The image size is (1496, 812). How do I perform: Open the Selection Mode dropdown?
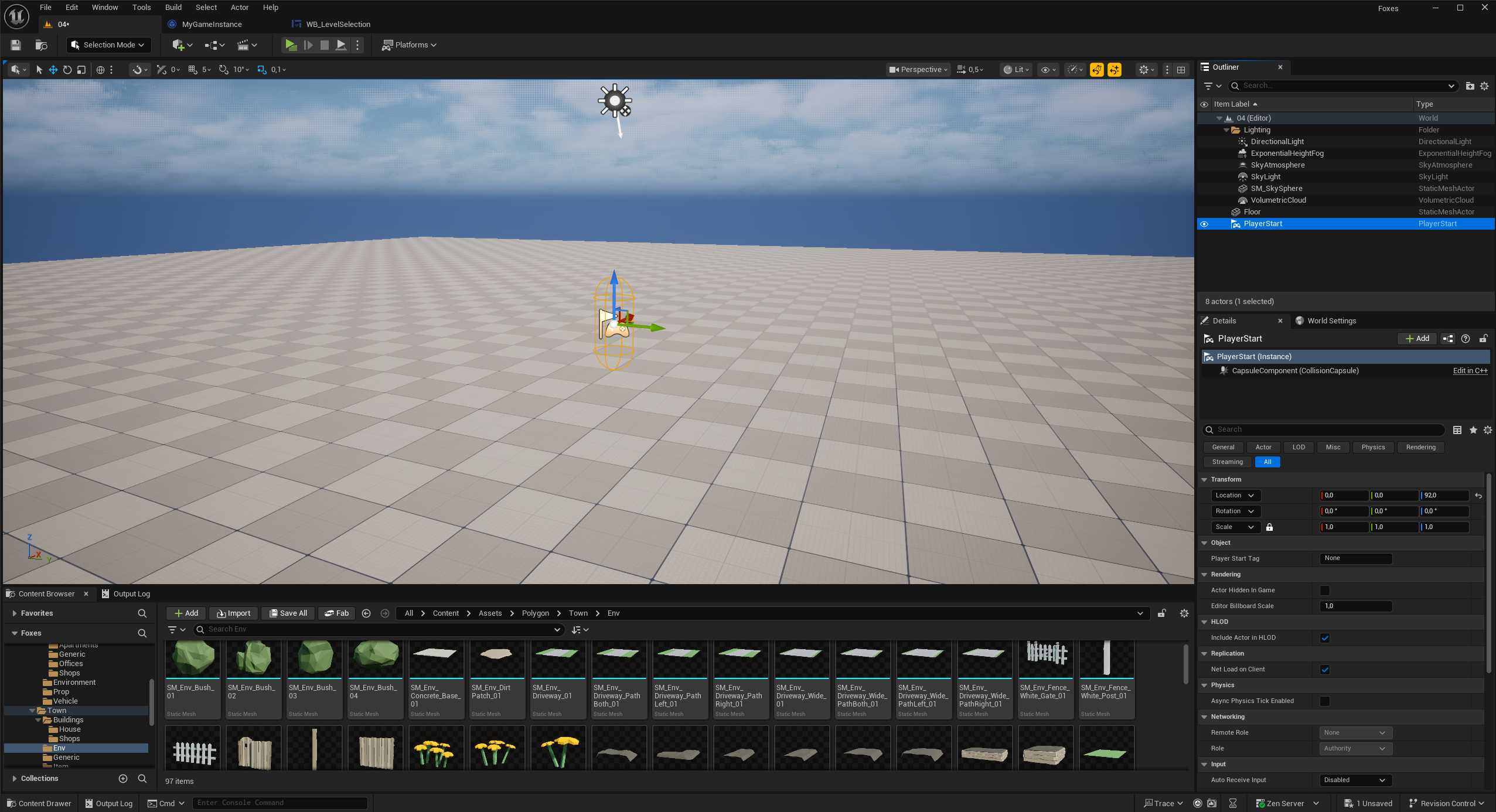pos(108,45)
